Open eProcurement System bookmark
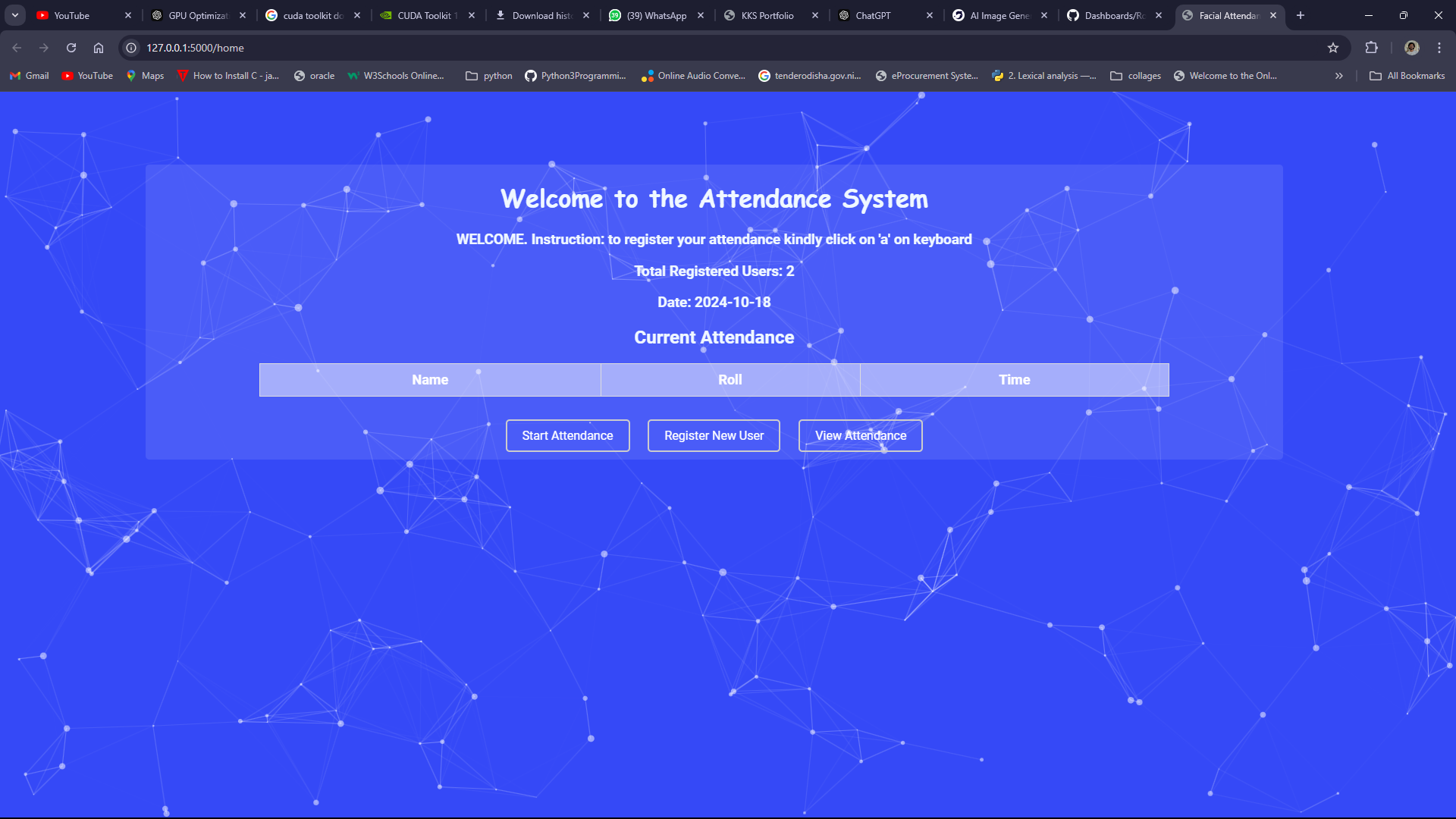The image size is (1456, 819). [927, 76]
